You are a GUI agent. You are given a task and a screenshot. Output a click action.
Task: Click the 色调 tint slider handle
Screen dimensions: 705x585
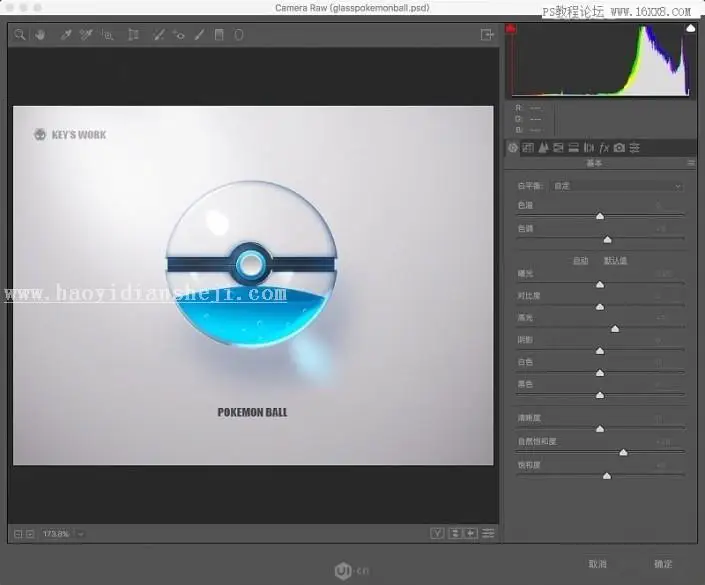607,240
